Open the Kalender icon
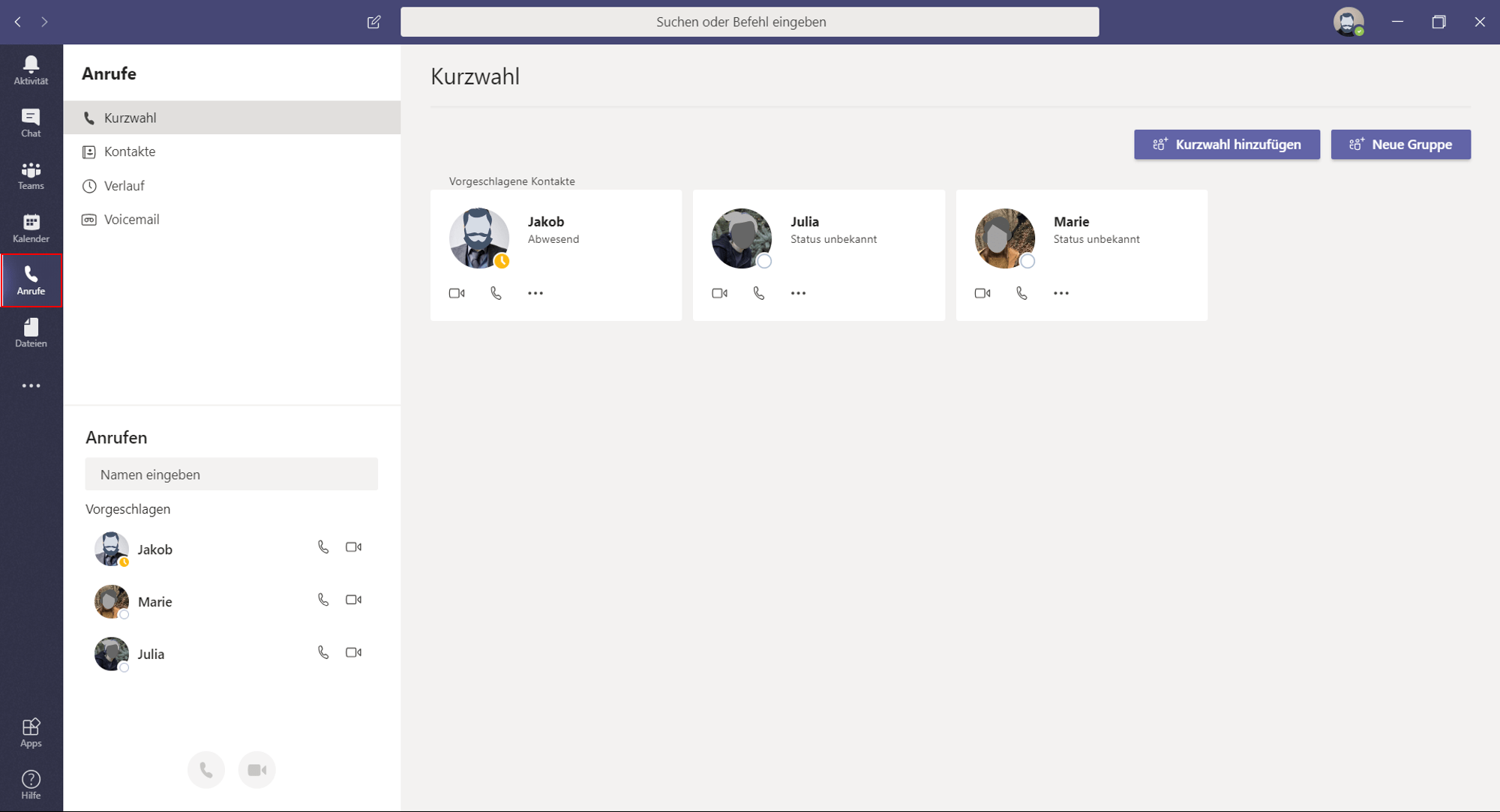Image resolution: width=1500 pixels, height=812 pixels. 31,228
